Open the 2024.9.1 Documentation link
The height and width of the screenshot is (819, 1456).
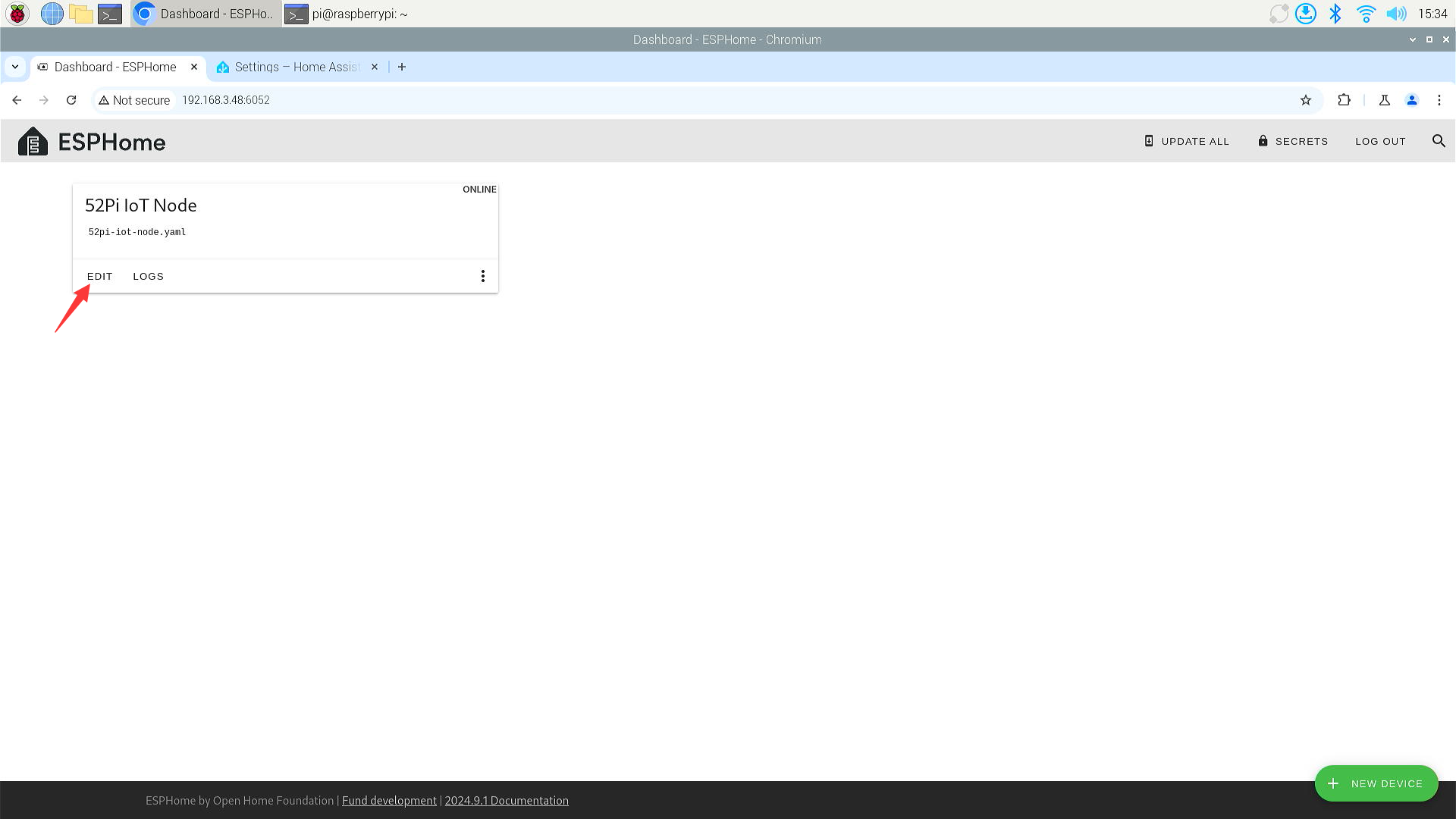point(507,801)
